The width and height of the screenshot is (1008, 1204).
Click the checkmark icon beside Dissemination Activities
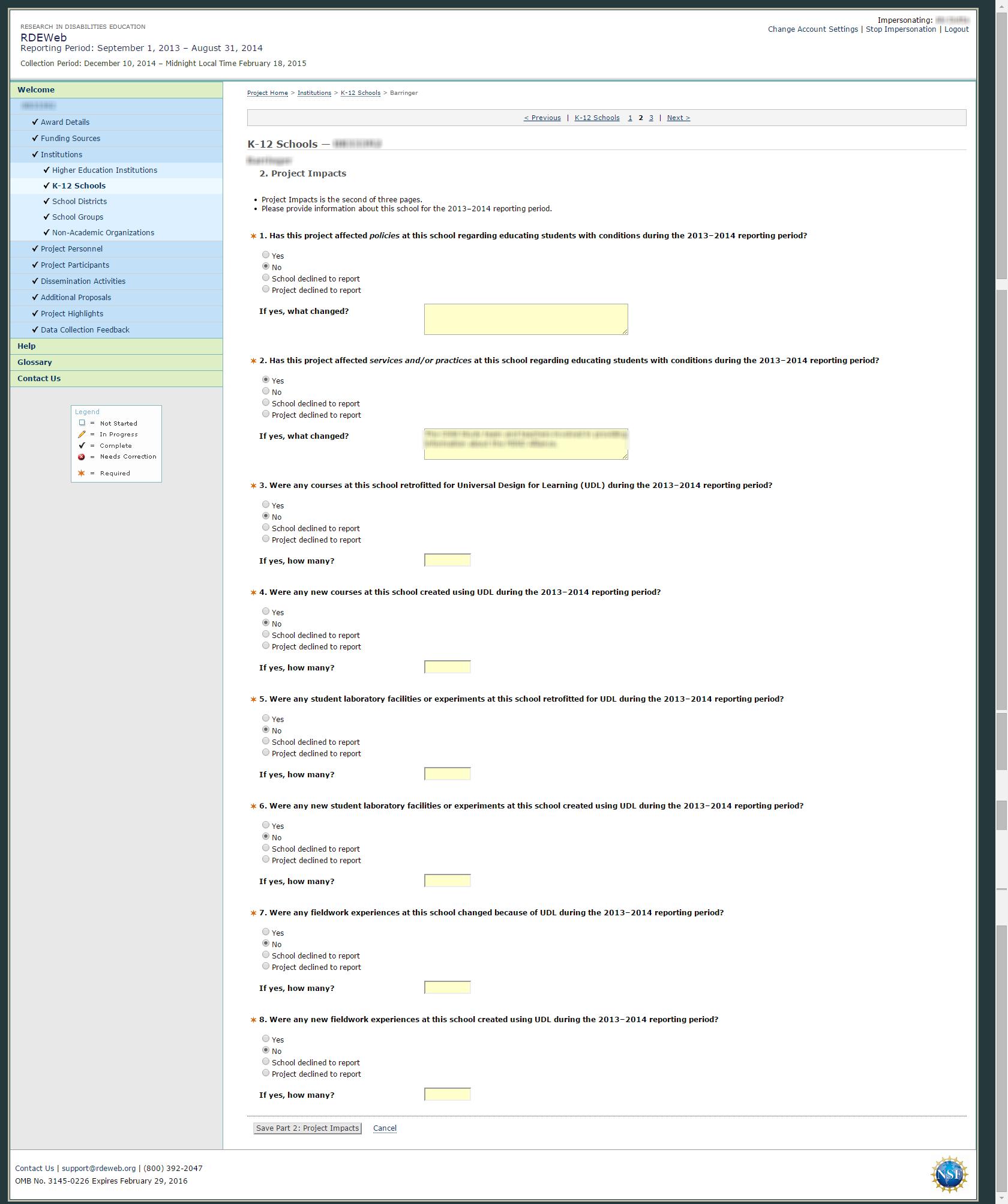pos(35,281)
